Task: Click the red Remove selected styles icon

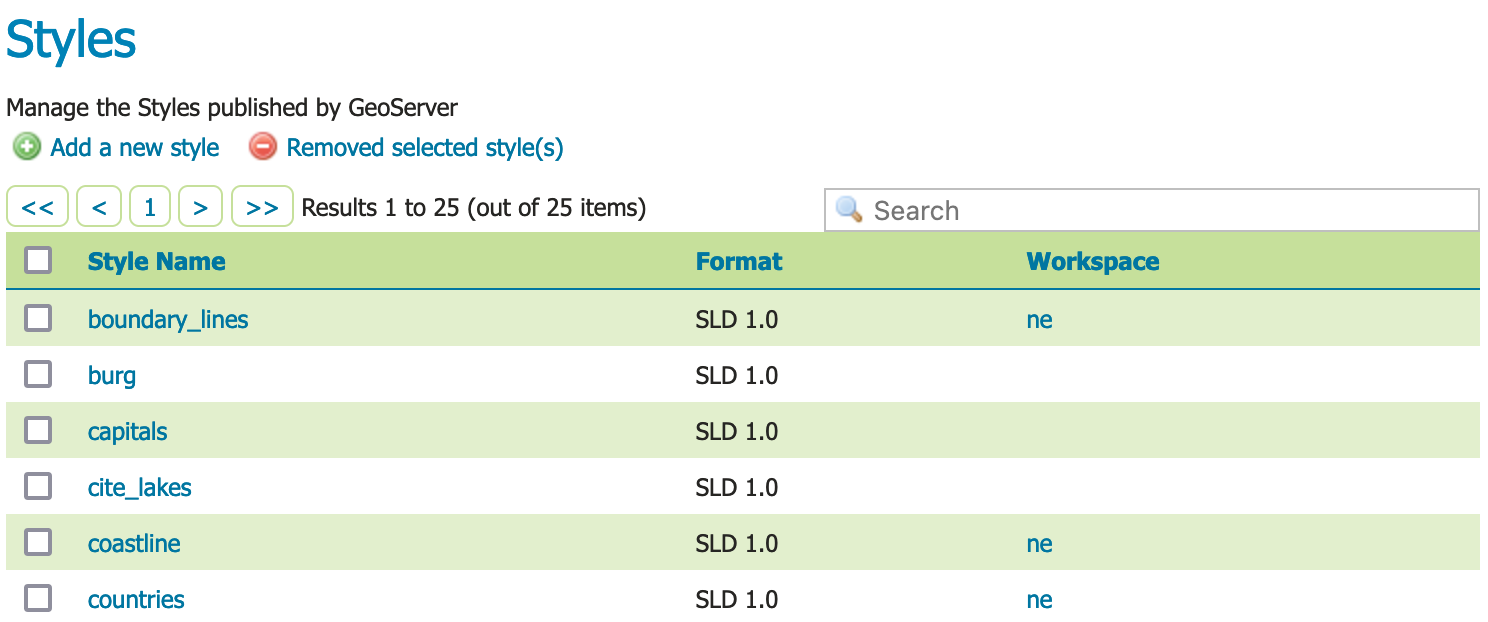Action: coord(263,148)
